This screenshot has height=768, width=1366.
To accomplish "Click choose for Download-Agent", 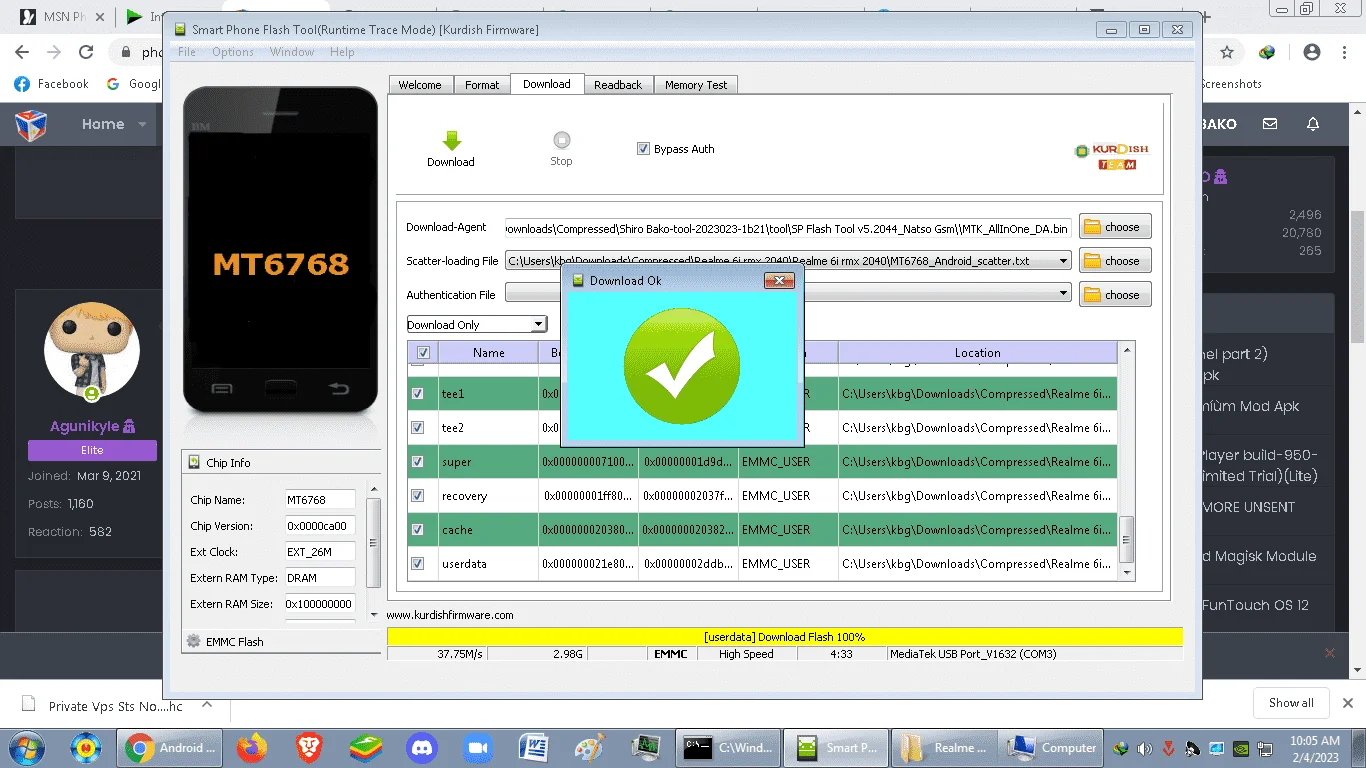I will (1115, 227).
